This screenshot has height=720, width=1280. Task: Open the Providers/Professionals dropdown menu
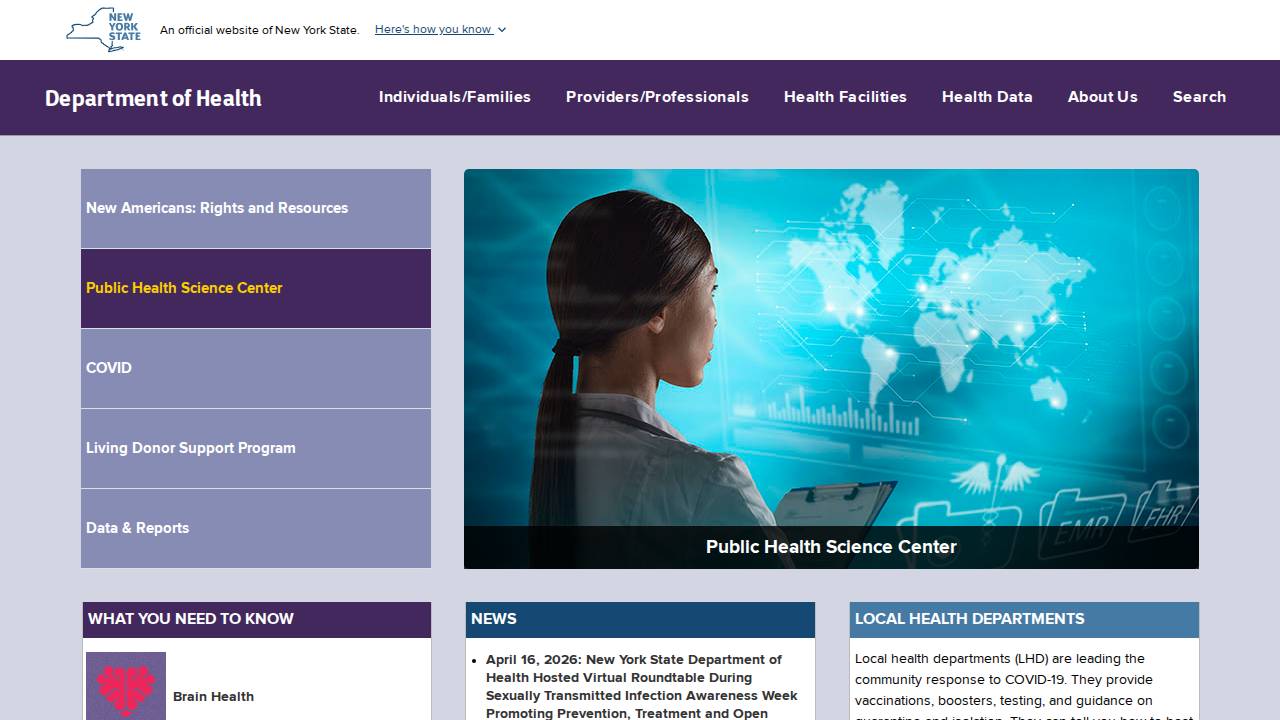[x=657, y=97]
